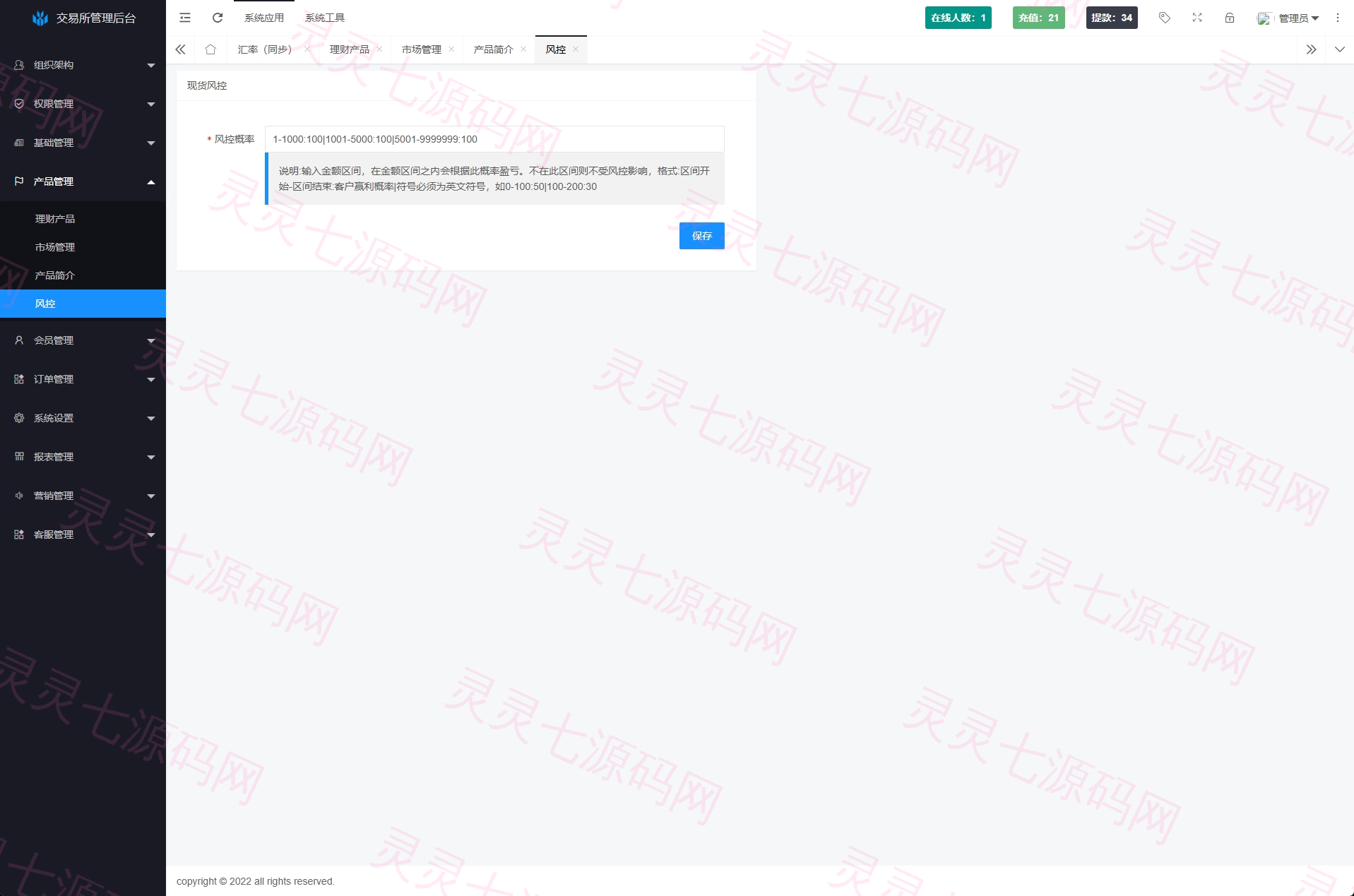The width and height of the screenshot is (1354, 896).
Task: Click the 在线人数 badge
Action: 958,18
